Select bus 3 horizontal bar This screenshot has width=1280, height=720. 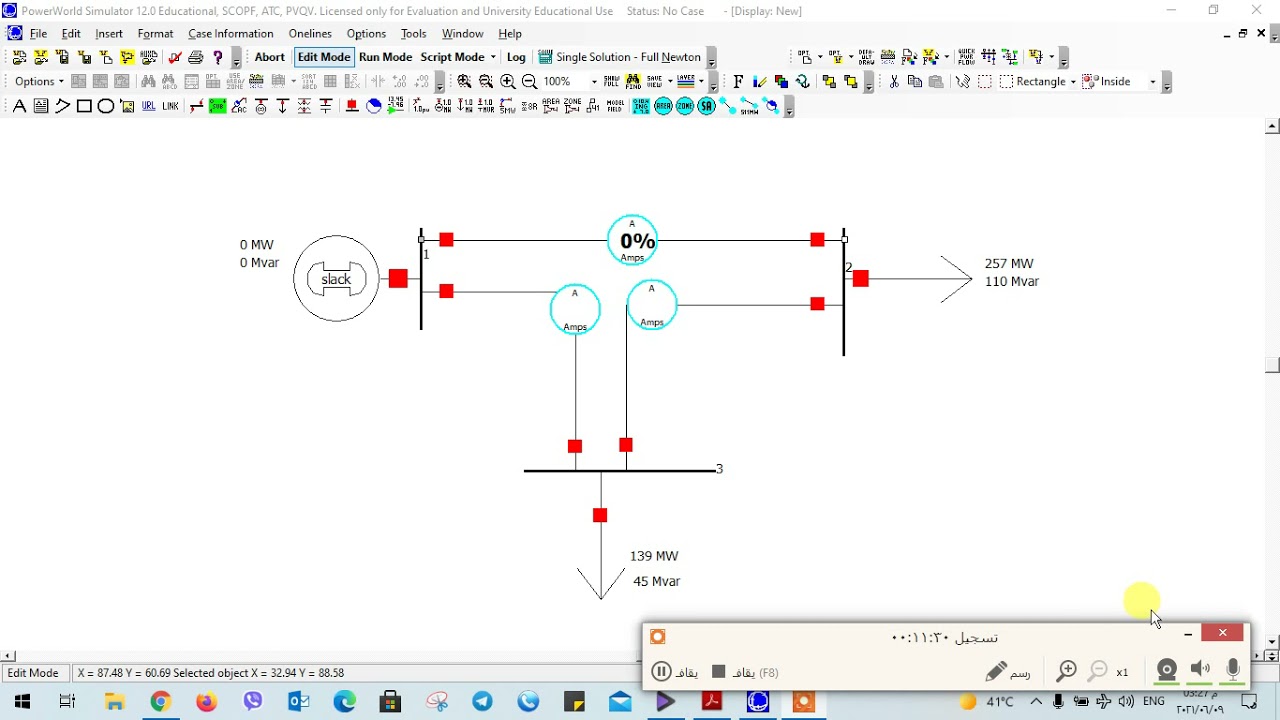[619, 470]
